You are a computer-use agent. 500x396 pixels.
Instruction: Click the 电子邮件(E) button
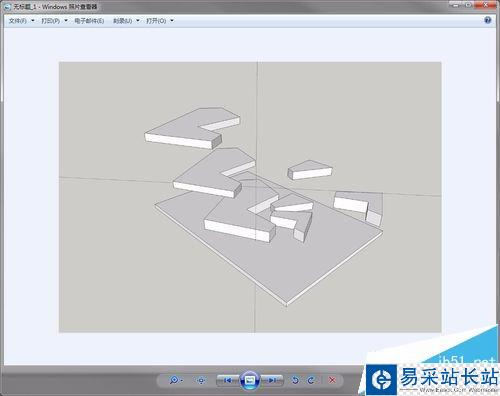[89, 21]
